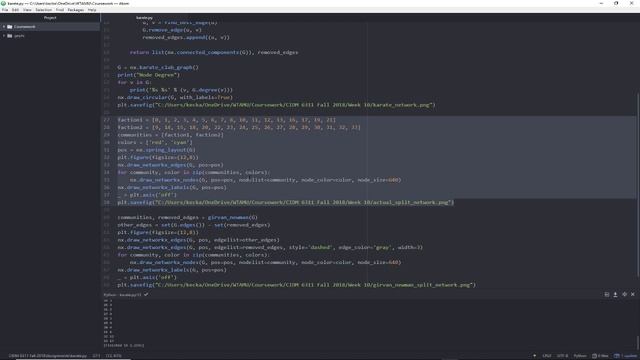Image resolution: width=640 pixels, height=360 pixels.
Task: Change UTF-8 encoding in status bar
Action: point(562,356)
